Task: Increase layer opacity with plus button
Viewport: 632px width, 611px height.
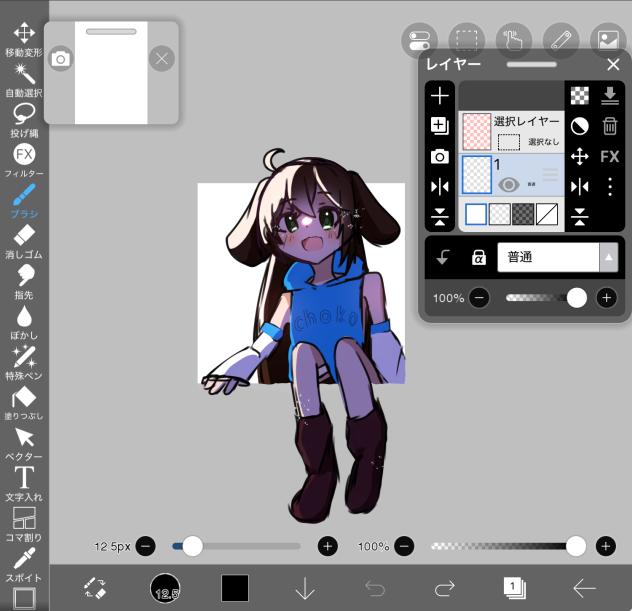Action: tap(607, 298)
